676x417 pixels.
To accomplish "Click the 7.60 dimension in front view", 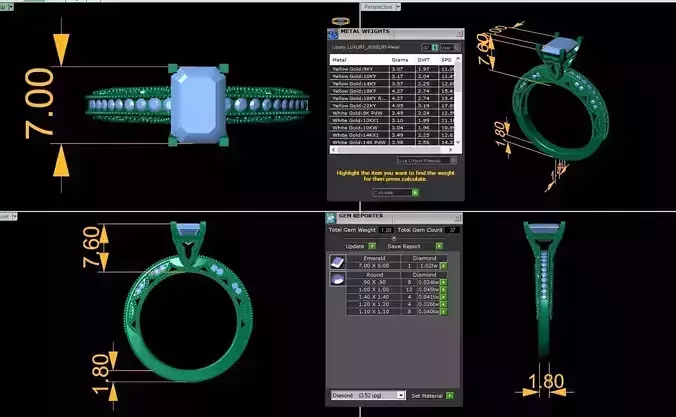I will point(91,247).
